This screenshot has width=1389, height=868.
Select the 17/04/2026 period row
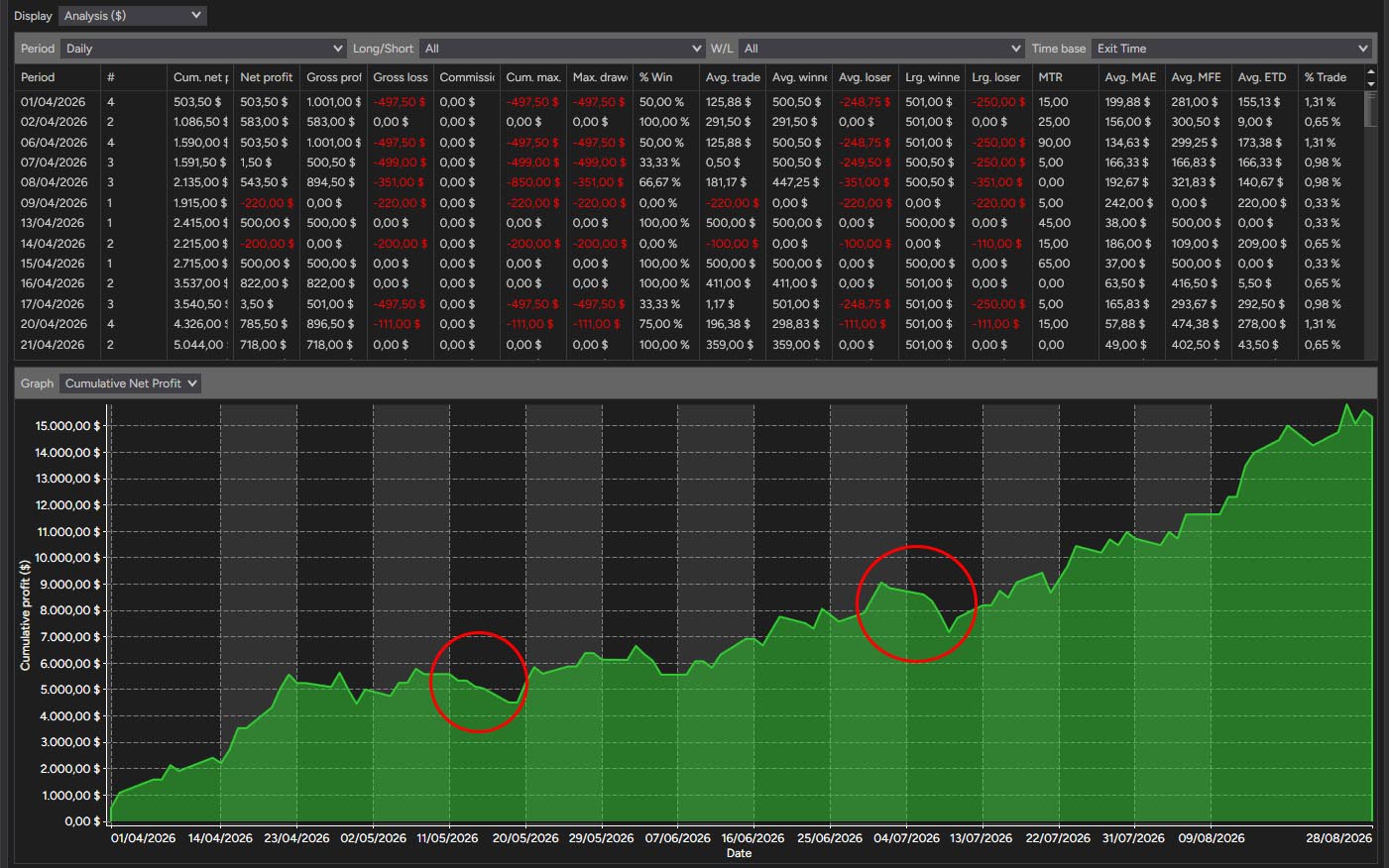[689, 304]
